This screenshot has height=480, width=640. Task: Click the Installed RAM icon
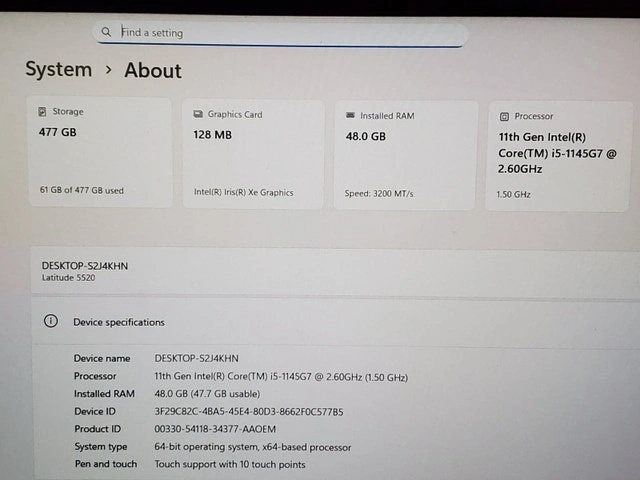pyautogui.click(x=350, y=116)
